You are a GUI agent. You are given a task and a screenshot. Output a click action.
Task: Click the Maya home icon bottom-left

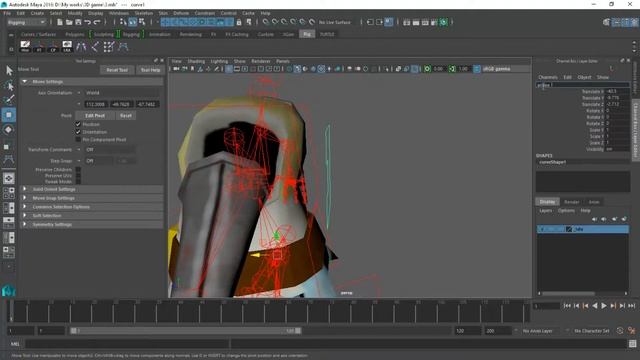[x=8, y=291]
